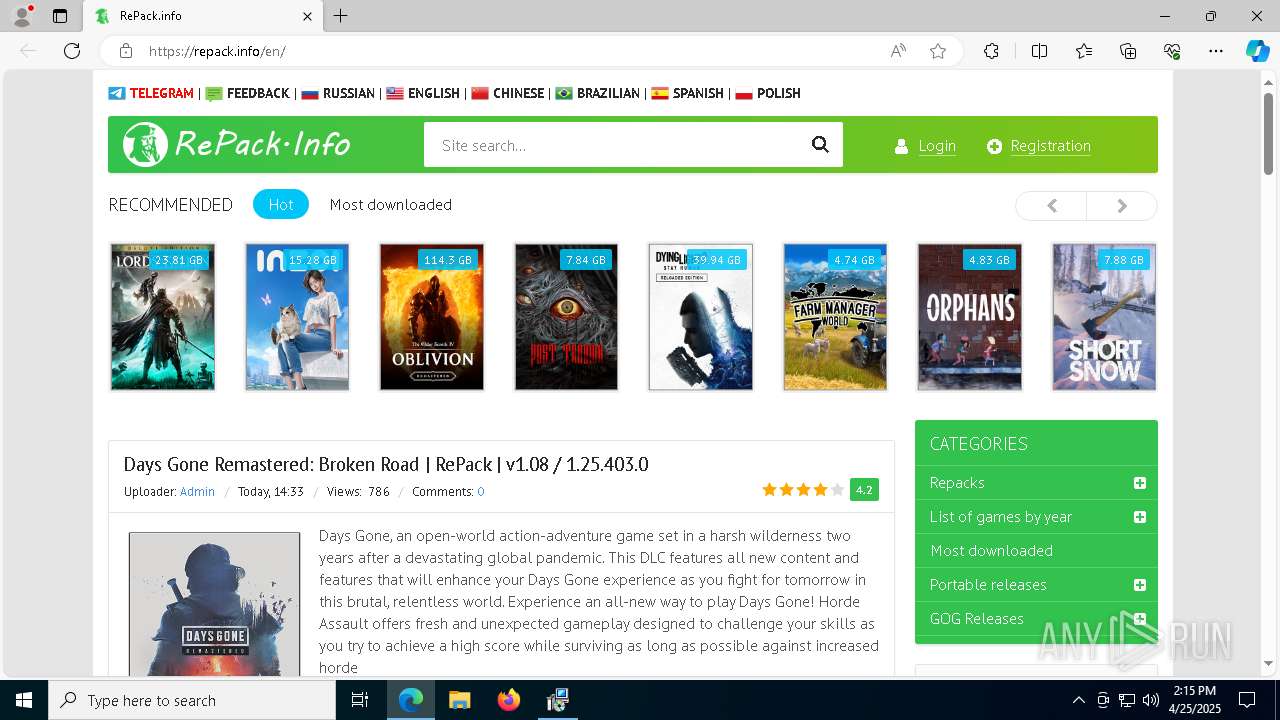The image size is (1280, 720).
Task: Open a new browser tab
Action: pos(341,16)
